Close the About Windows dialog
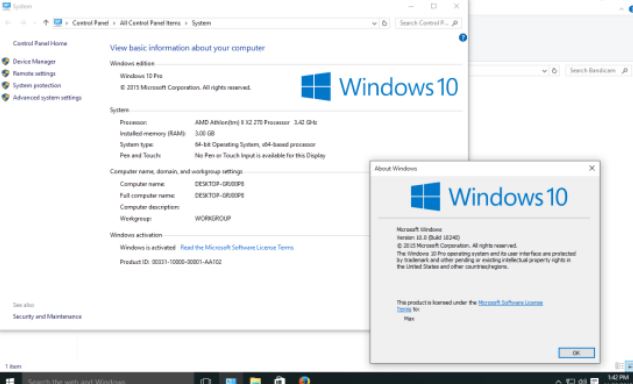 click(592, 168)
